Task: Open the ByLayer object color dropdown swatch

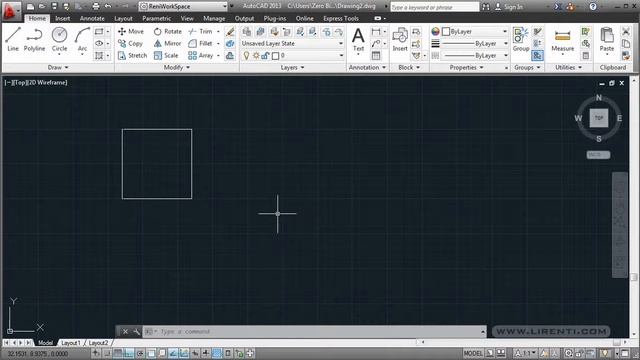Action: tap(475, 31)
